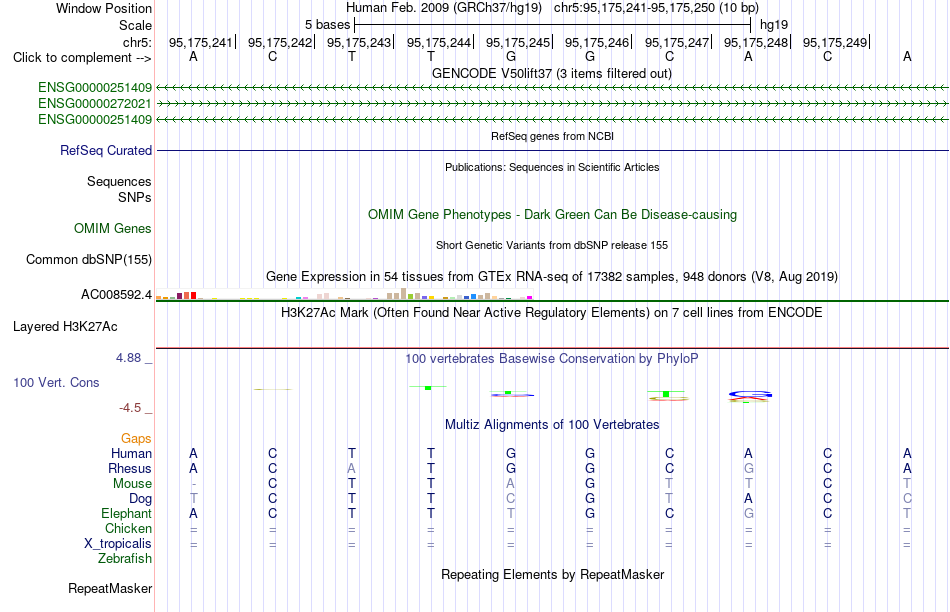Click the '5 bases' scale bar label
This screenshot has width=950, height=612.
pos(327,25)
